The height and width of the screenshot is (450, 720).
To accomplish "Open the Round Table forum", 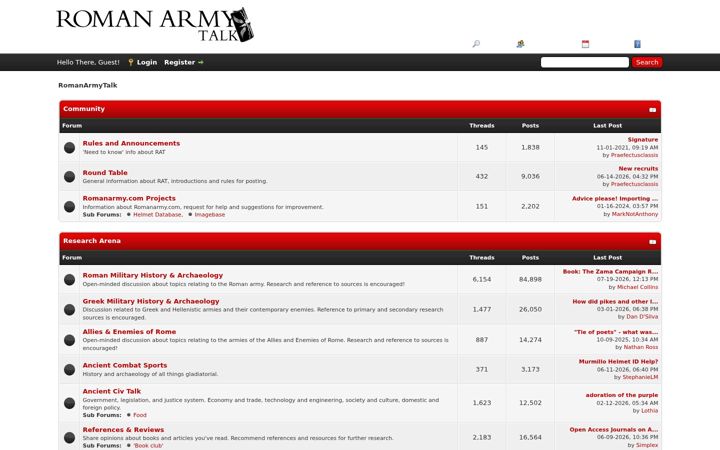I will pyautogui.click(x=105, y=173).
